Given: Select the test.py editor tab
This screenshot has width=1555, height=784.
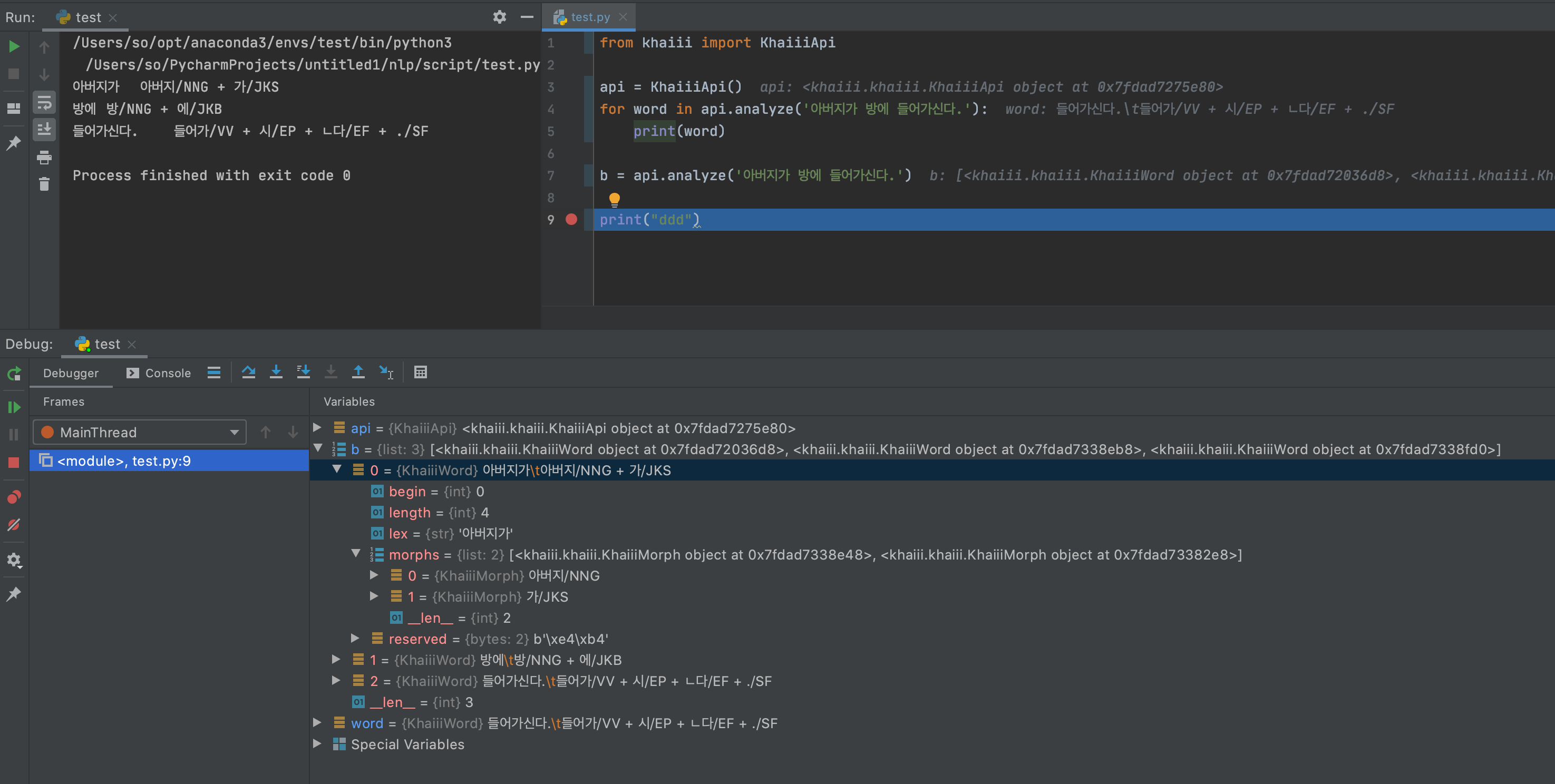Looking at the screenshot, I should click(589, 17).
